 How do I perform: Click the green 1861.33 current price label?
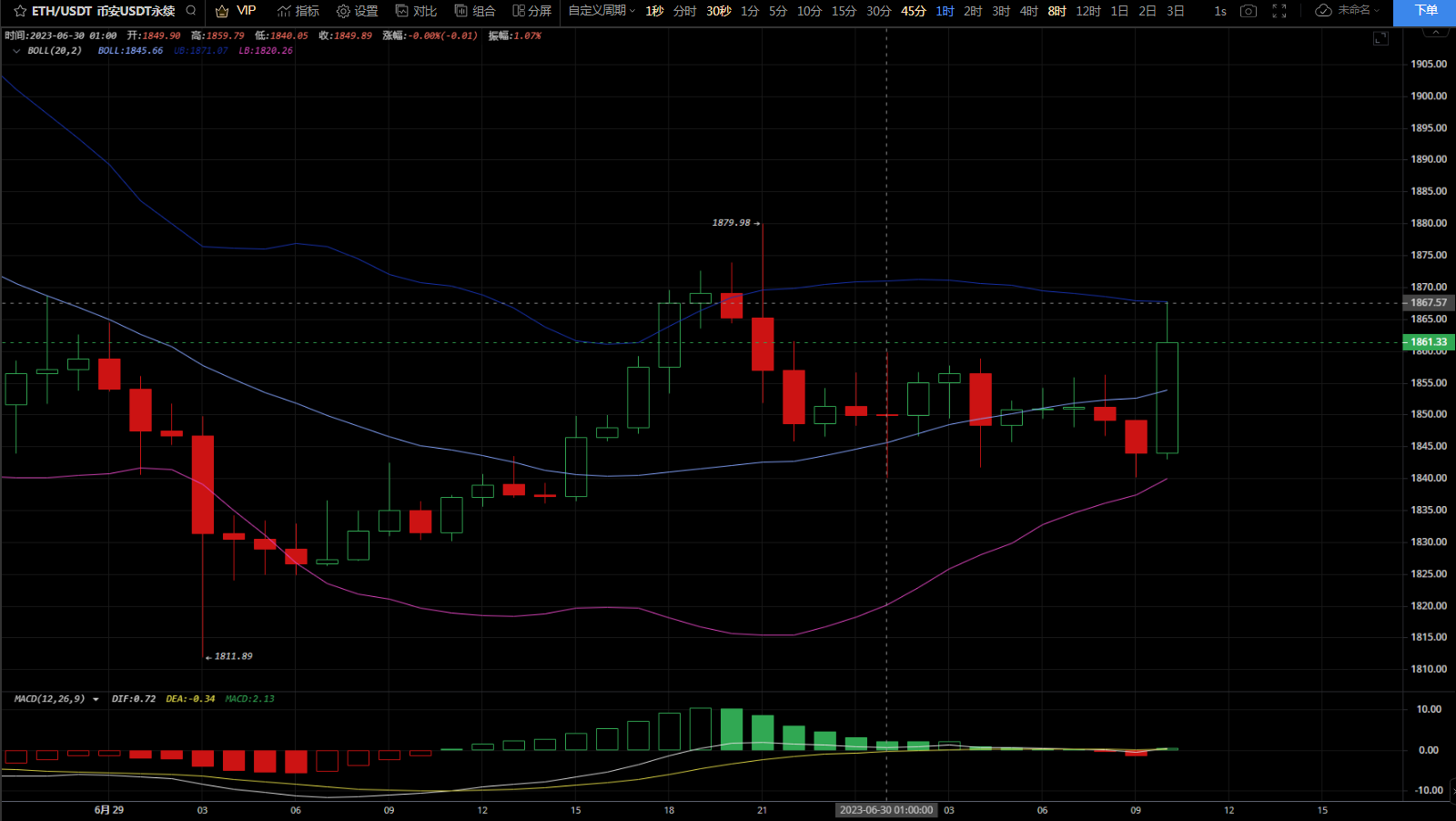point(1429,342)
